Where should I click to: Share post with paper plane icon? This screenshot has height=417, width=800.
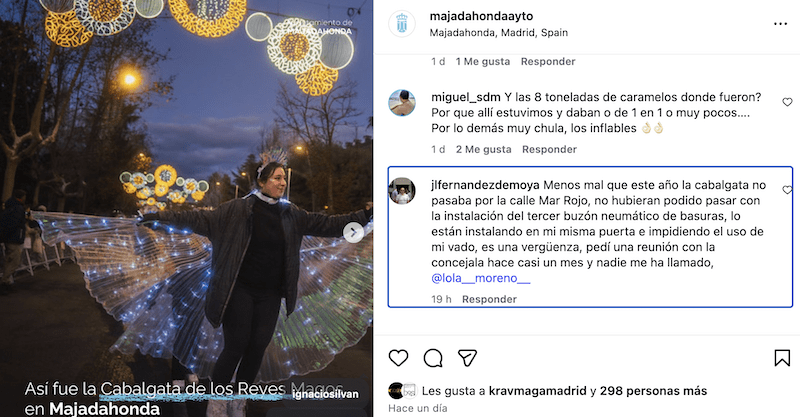tap(467, 358)
